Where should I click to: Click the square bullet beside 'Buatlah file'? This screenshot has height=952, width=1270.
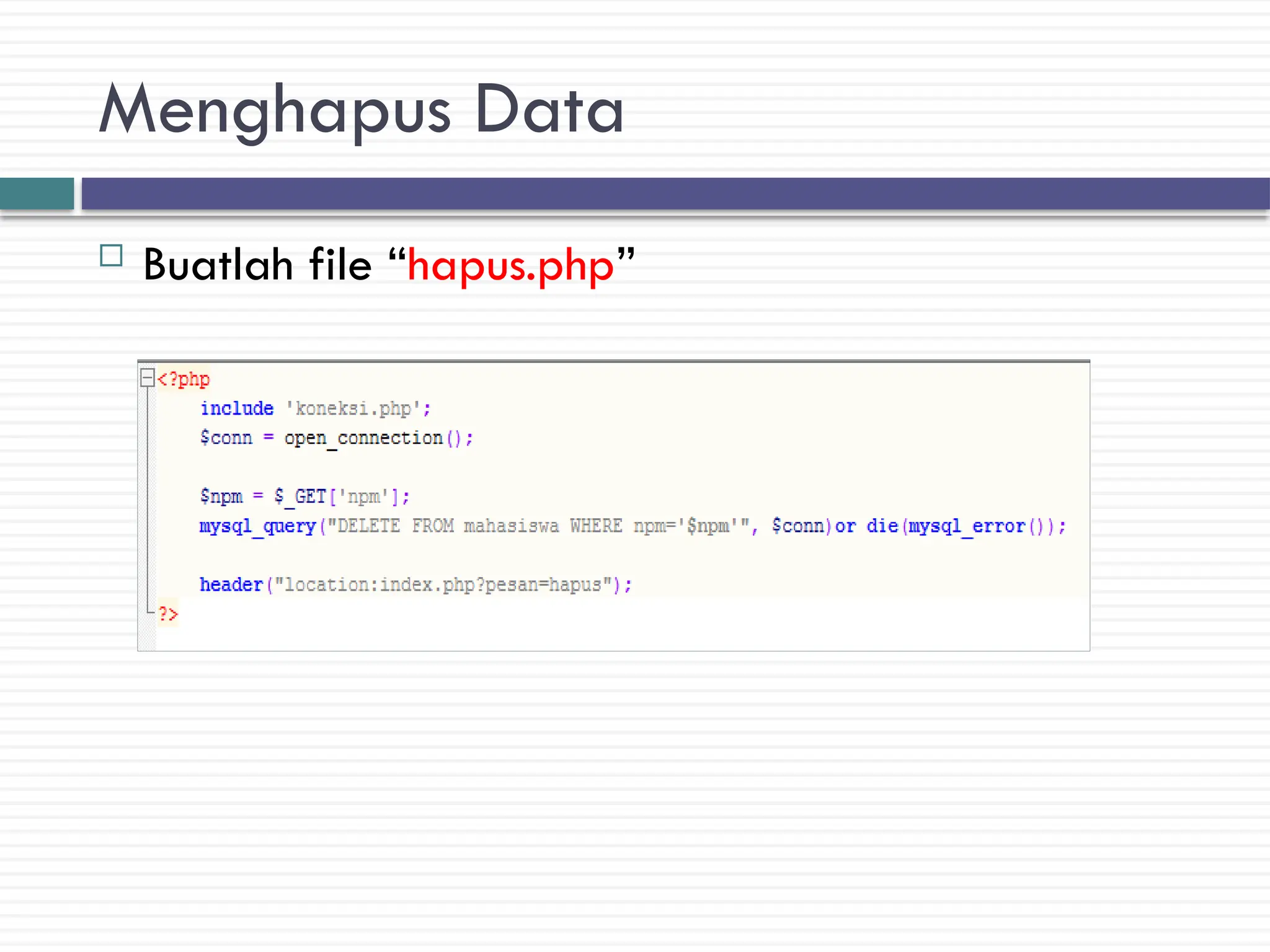tap(112, 255)
